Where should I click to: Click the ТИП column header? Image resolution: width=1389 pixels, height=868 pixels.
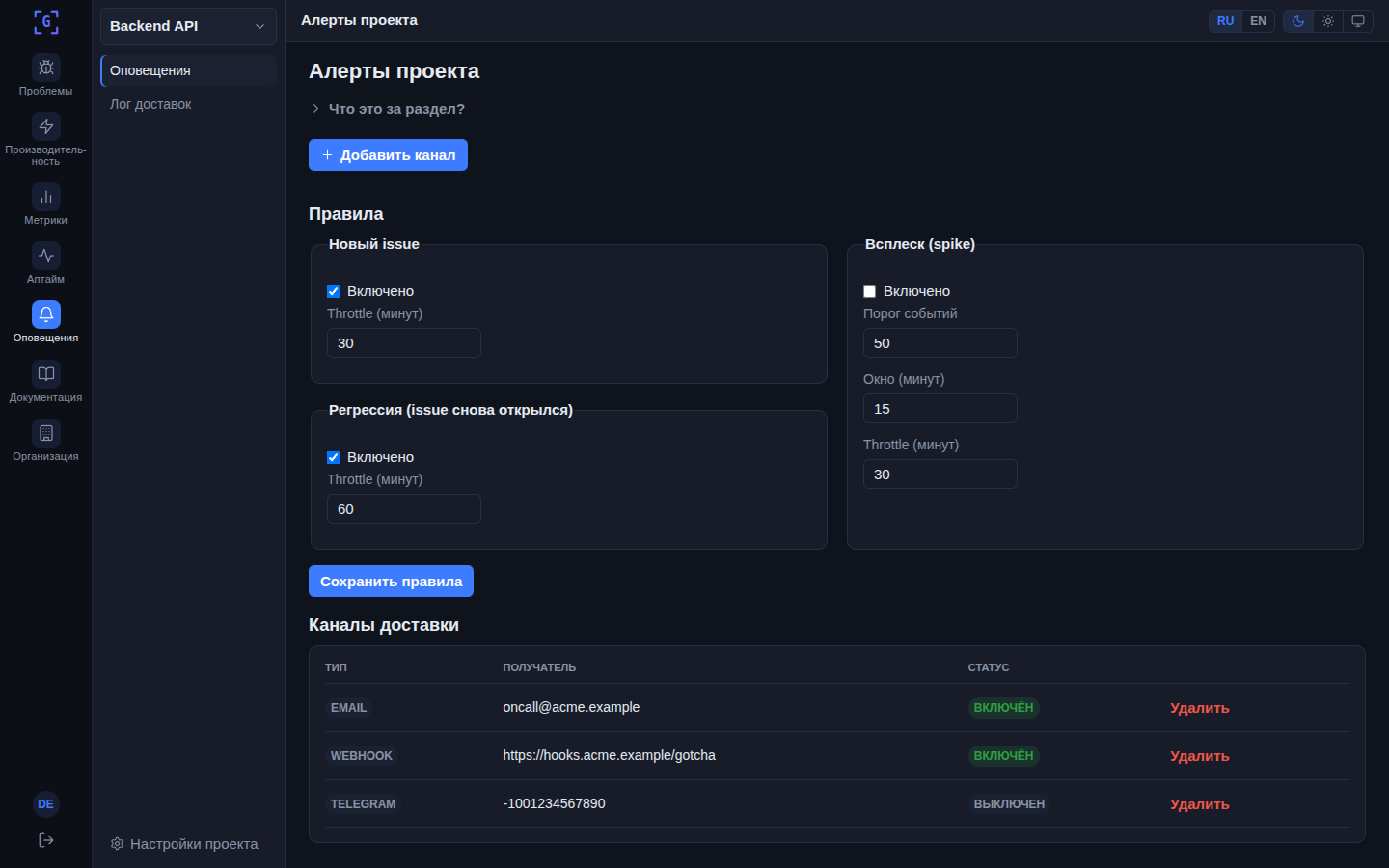[x=336, y=667]
